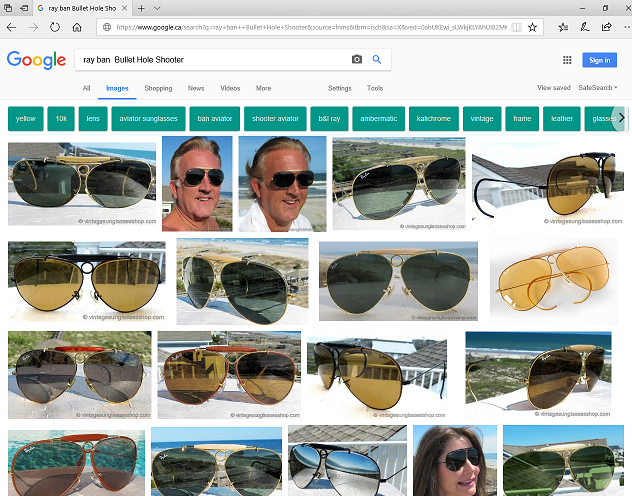
Task: Filter by the leather chip
Action: (562, 119)
